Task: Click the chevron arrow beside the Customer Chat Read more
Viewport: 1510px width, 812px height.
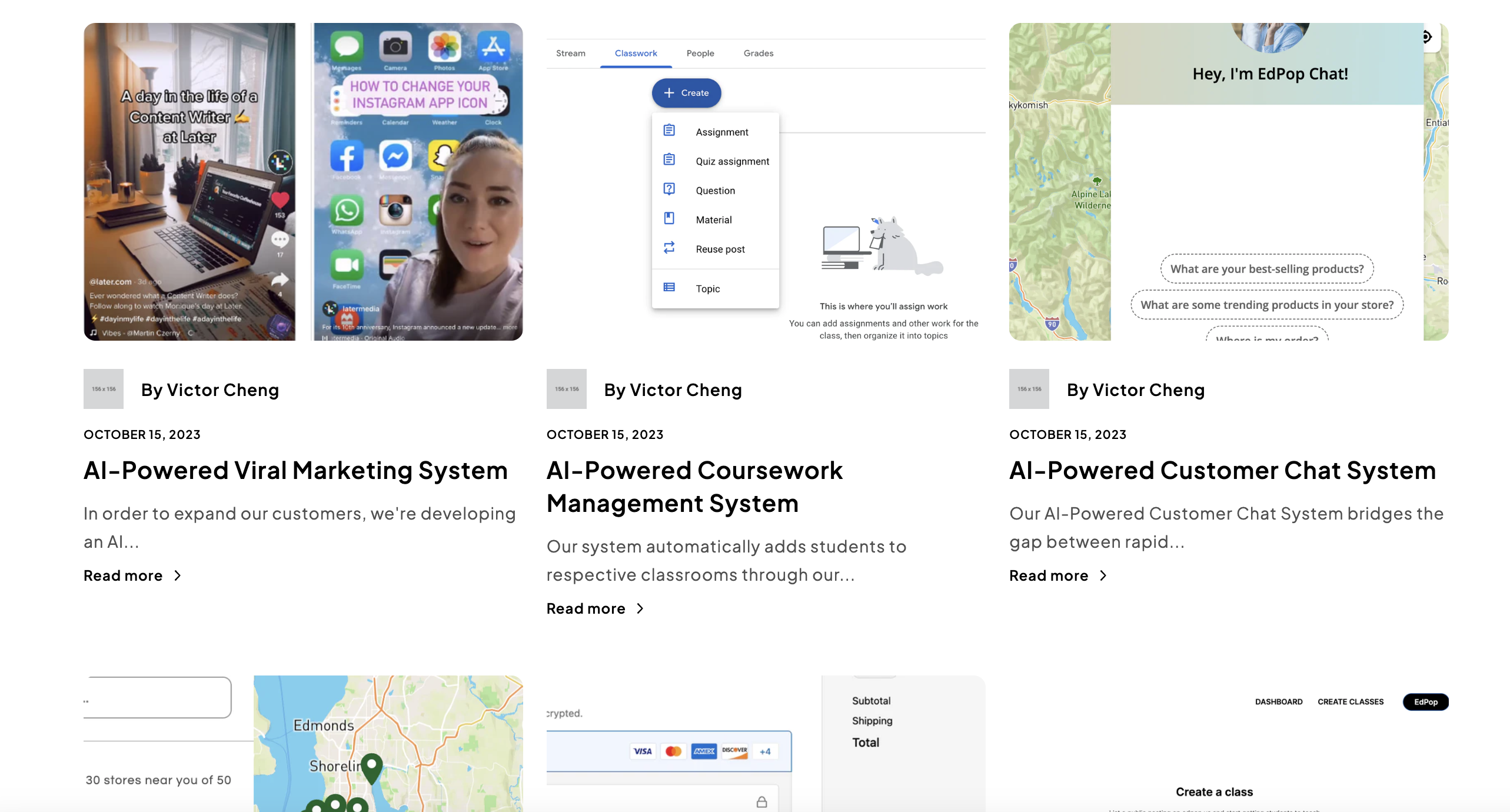Action: tap(1103, 575)
